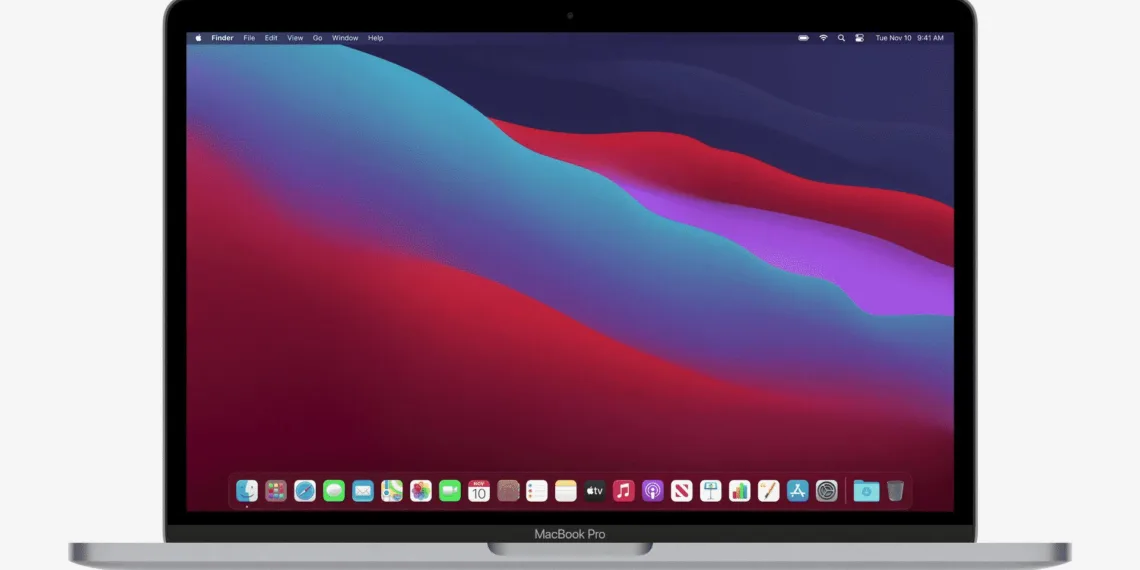This screenshot has height=570, width=1140.
Task: Open the Calendar icon showing 10
Action: pos(478,491)
